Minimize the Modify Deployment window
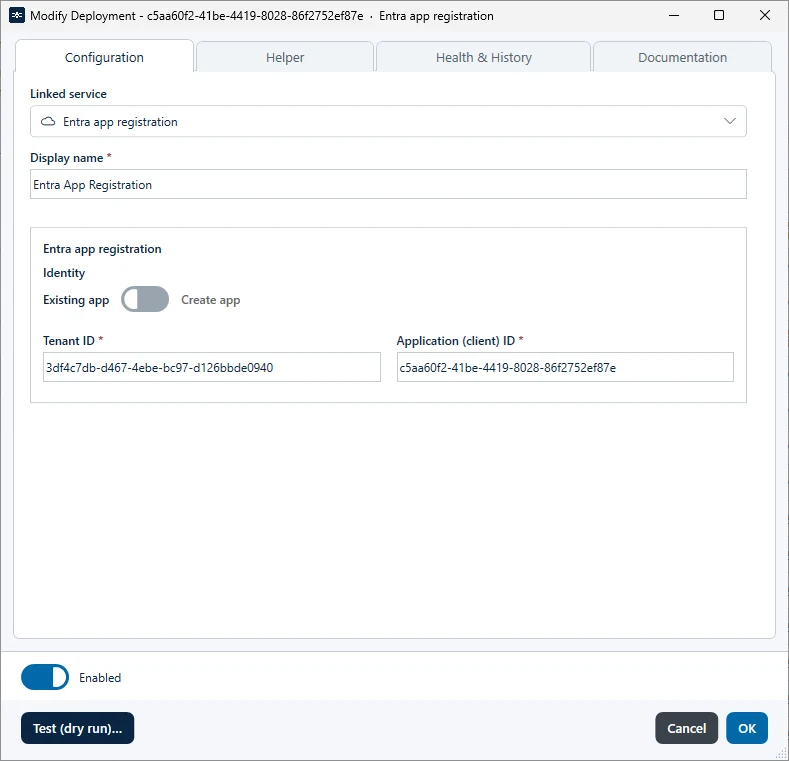The height and width of the screenshot is (761, 789). (674, 16)
